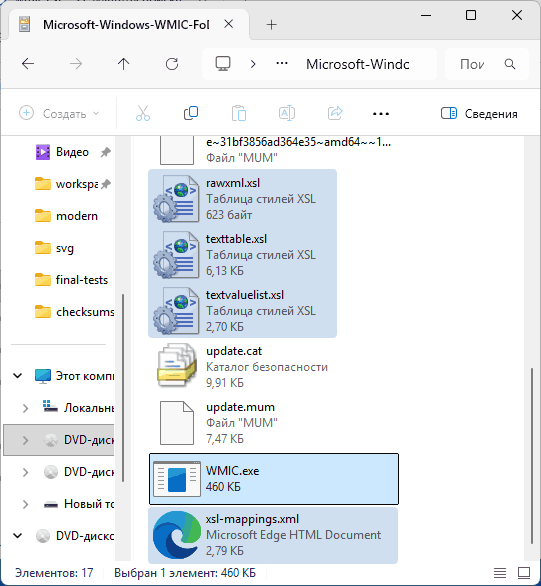Show hidden path segments via ellipsis

click(282, 64)
